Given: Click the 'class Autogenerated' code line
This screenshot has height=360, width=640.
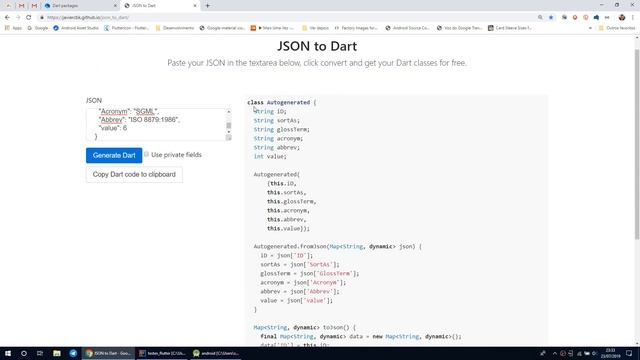Looking at the screenshot, I should (282, 102).
